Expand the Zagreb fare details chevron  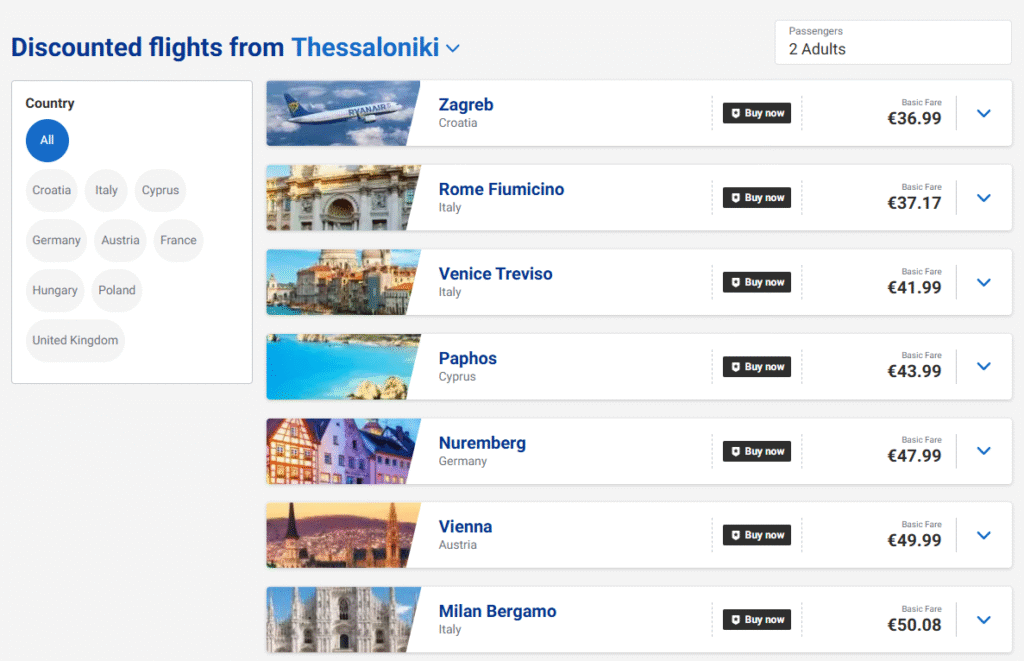(x=983, y=113)
